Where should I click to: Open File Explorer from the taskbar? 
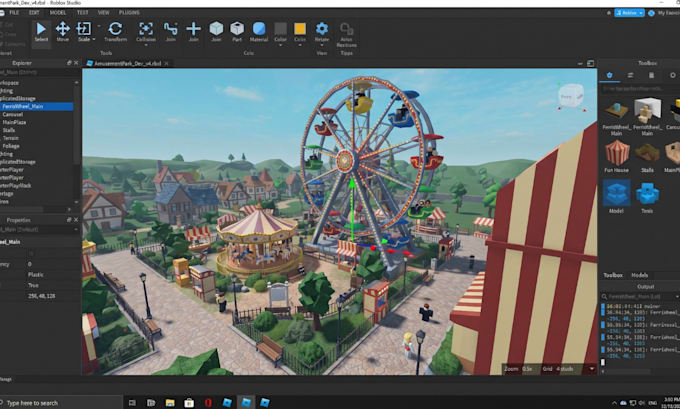pos(170,403)
